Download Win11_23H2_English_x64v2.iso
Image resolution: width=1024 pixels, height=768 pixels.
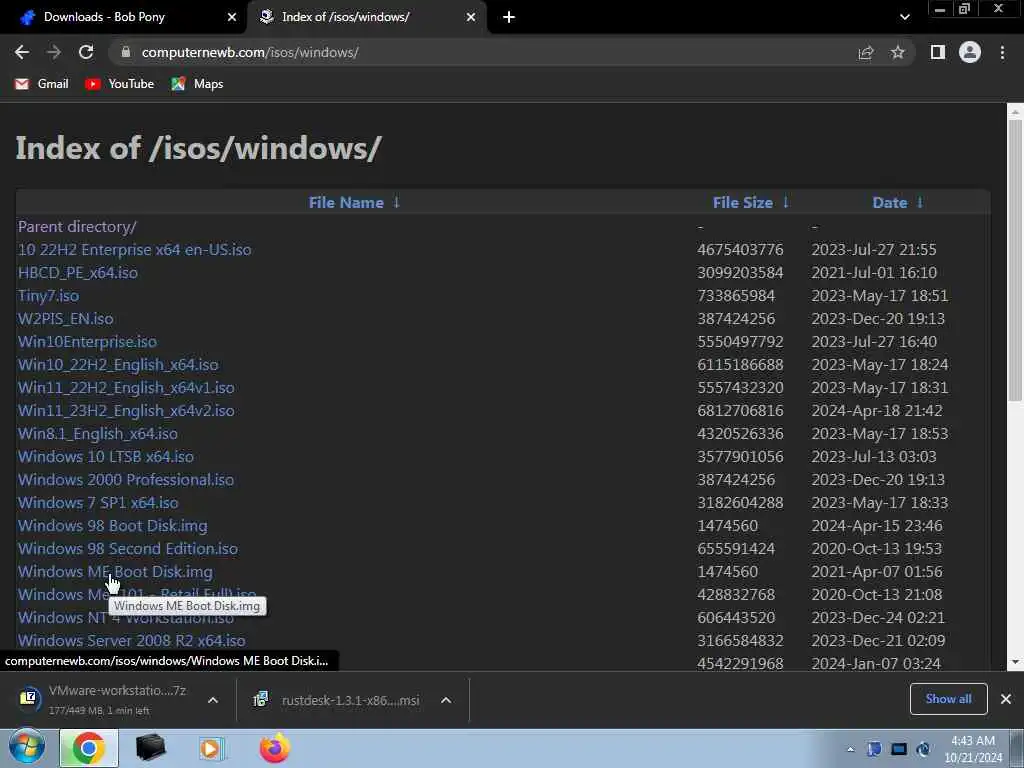coord(126,410)
